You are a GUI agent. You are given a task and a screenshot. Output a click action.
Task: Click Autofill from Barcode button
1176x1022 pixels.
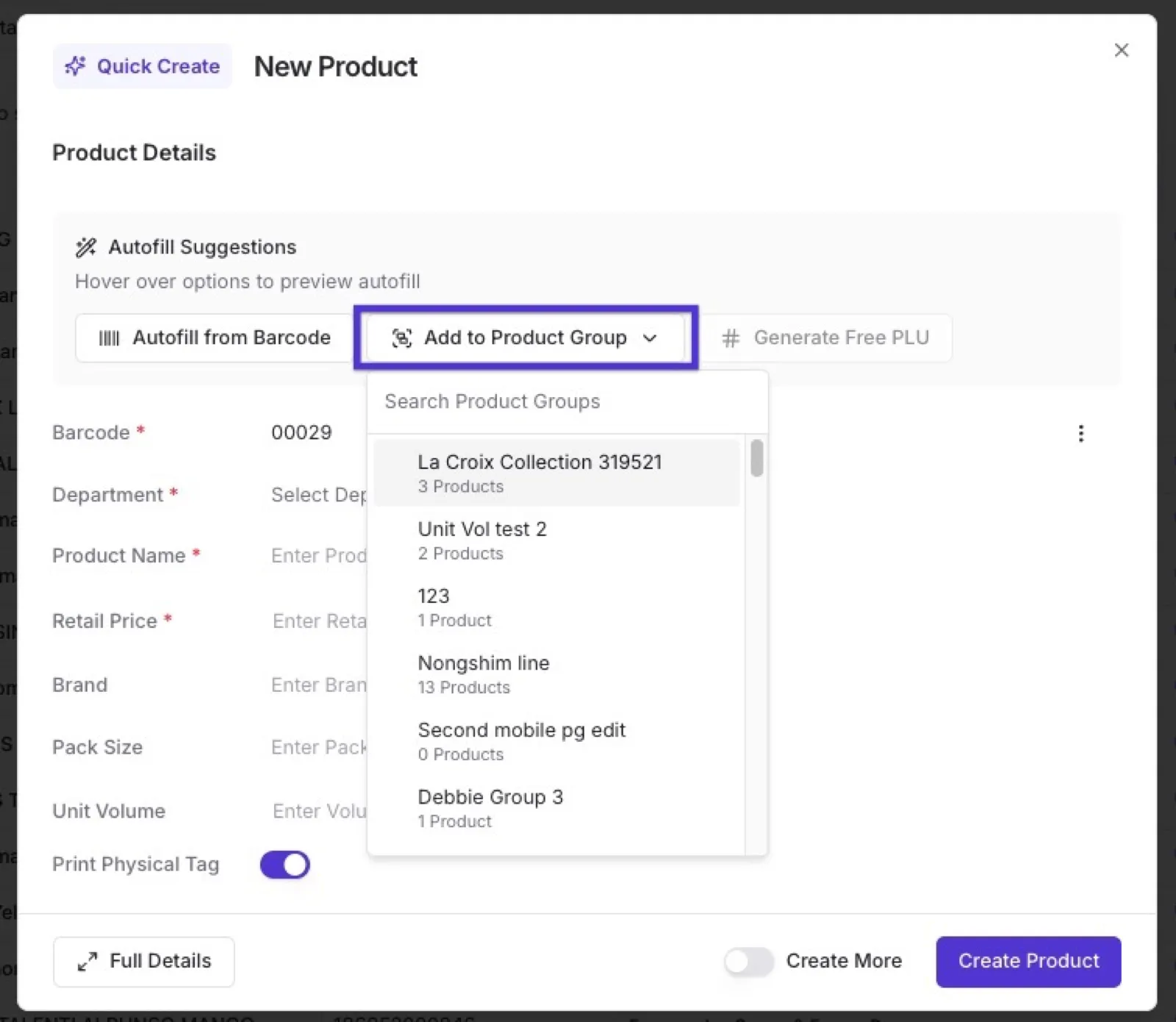(x=215, y=337)
